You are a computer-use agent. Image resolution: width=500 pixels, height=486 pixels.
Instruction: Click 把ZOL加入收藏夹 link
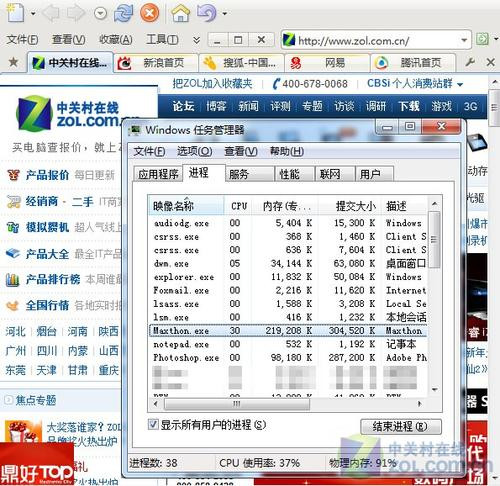pos(212,83)
